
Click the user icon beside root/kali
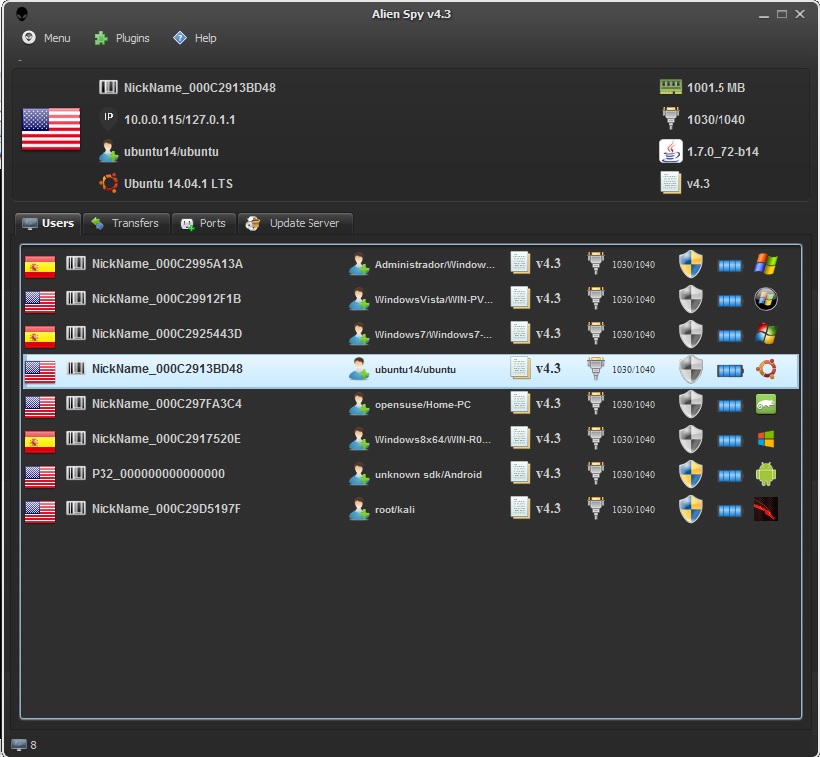(x=359, y=509)
